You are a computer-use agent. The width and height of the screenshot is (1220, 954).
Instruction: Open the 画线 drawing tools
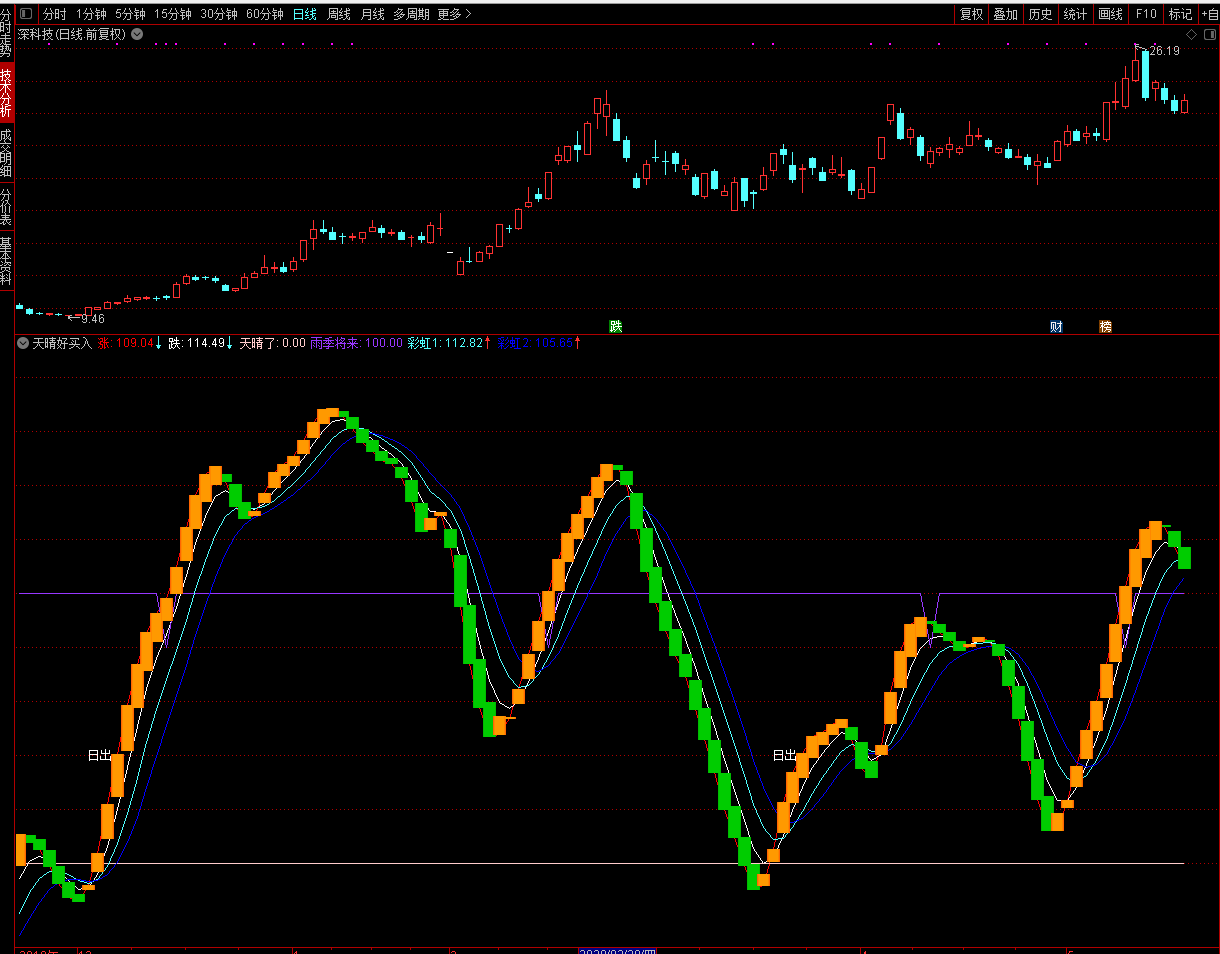click(x=1110, y=14)
